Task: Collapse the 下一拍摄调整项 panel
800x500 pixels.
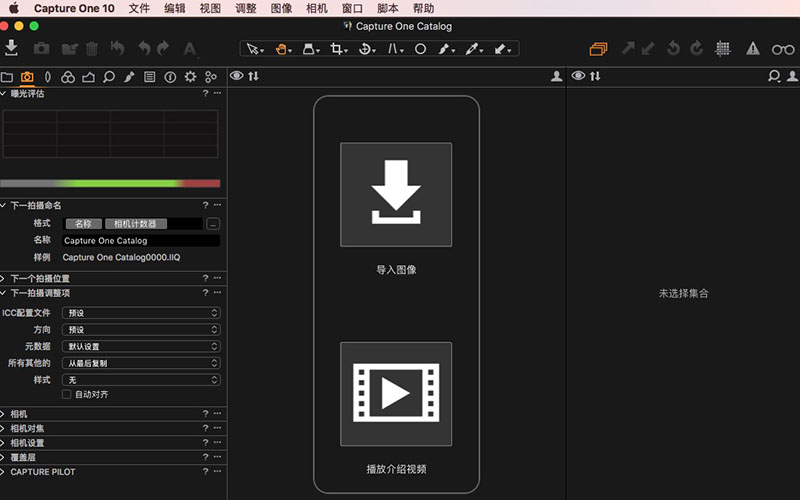Action: tap(3, 293)
